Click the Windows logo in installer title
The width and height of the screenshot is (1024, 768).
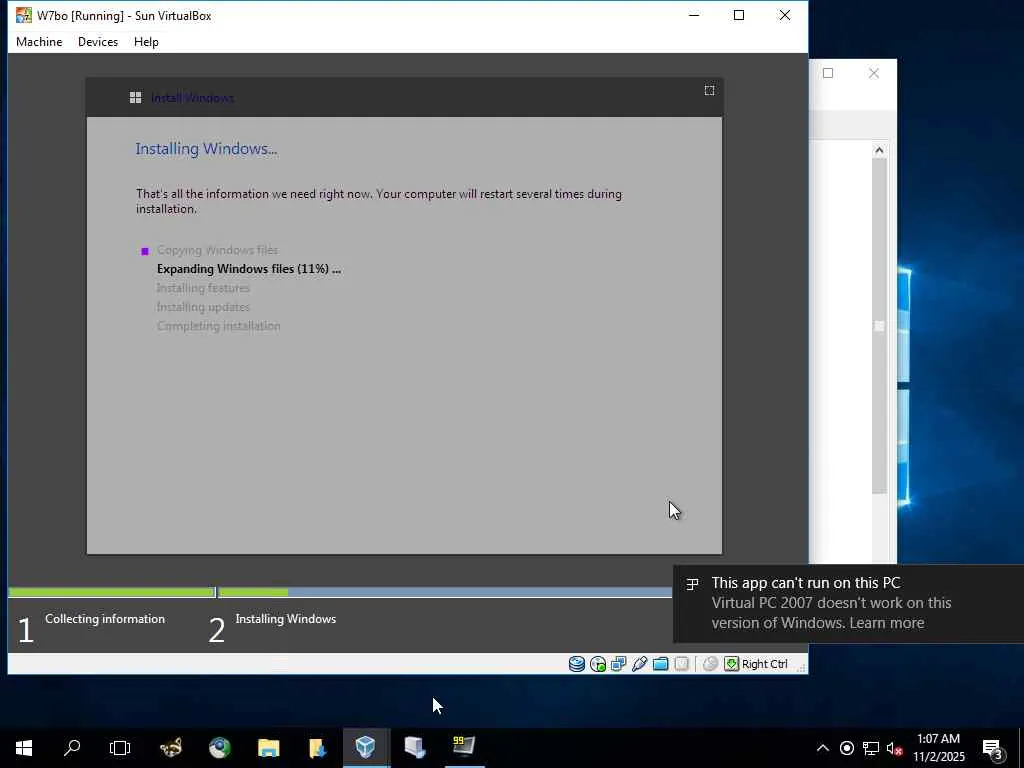(x=135, y=98)
